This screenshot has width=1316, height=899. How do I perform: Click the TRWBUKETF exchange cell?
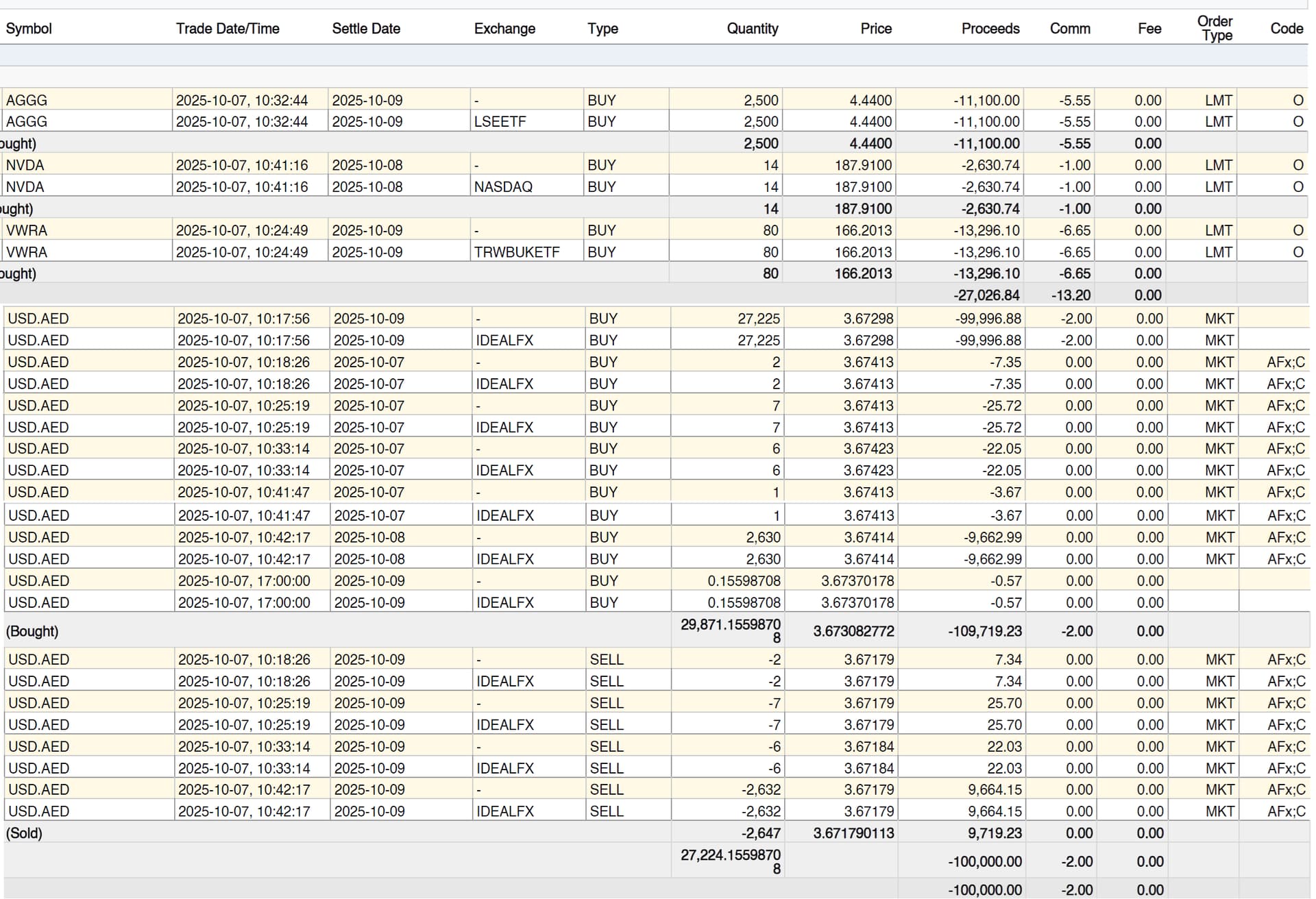[x=517, y=252]
